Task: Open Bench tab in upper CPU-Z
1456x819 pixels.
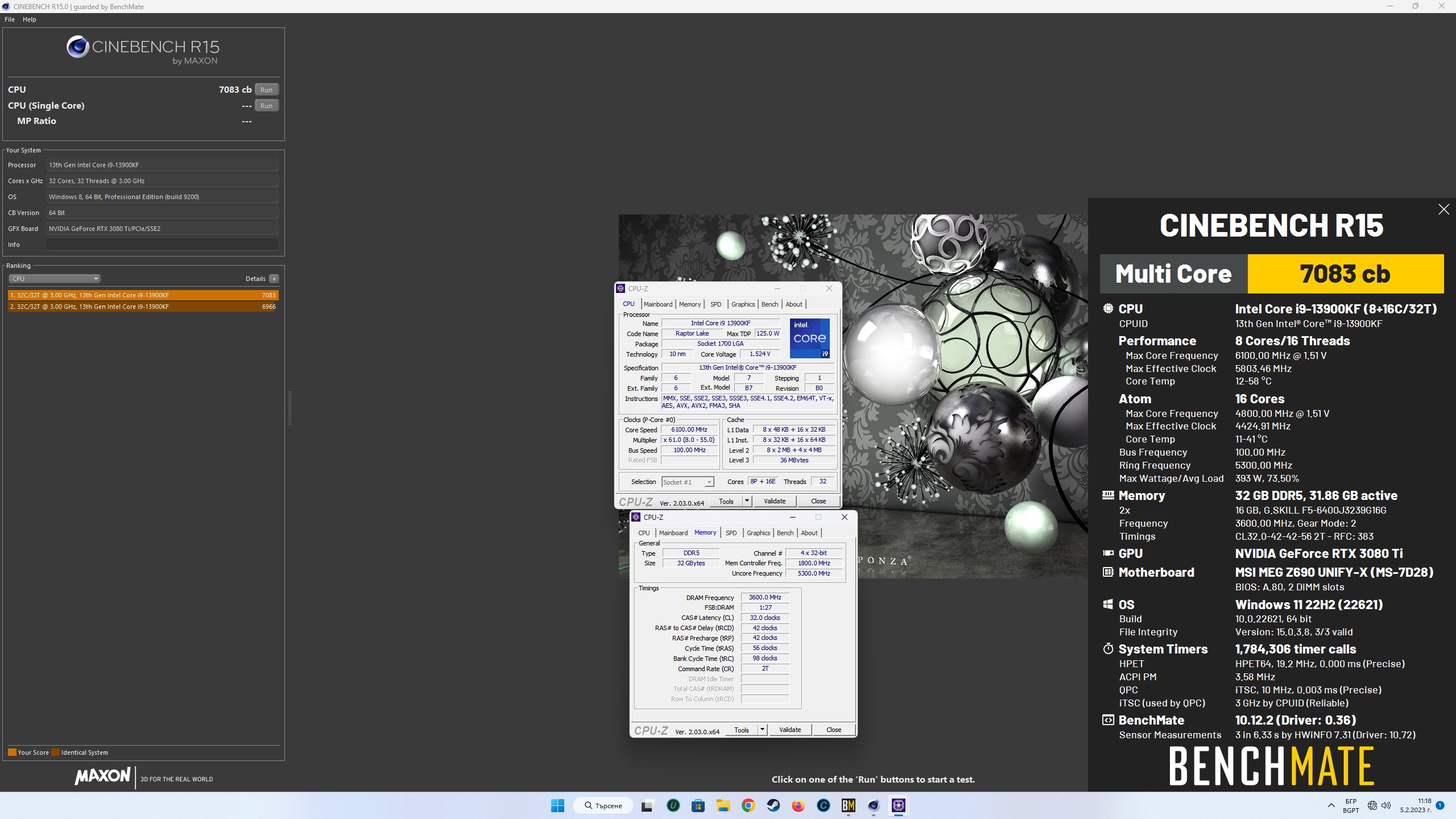Action: [770, 304]
